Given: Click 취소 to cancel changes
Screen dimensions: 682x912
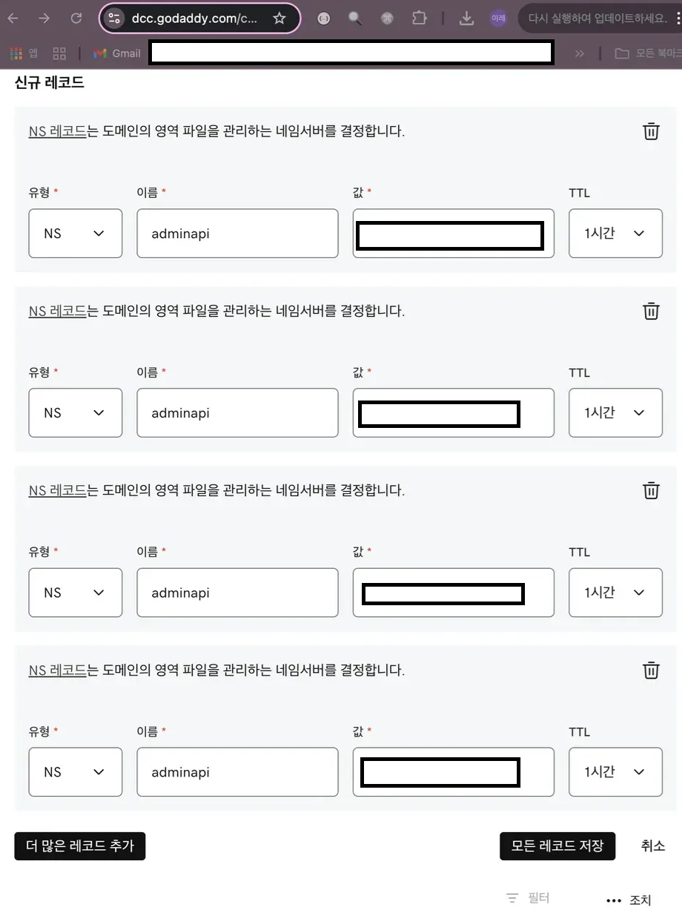Looking at the screenshot, I should 652,846.
